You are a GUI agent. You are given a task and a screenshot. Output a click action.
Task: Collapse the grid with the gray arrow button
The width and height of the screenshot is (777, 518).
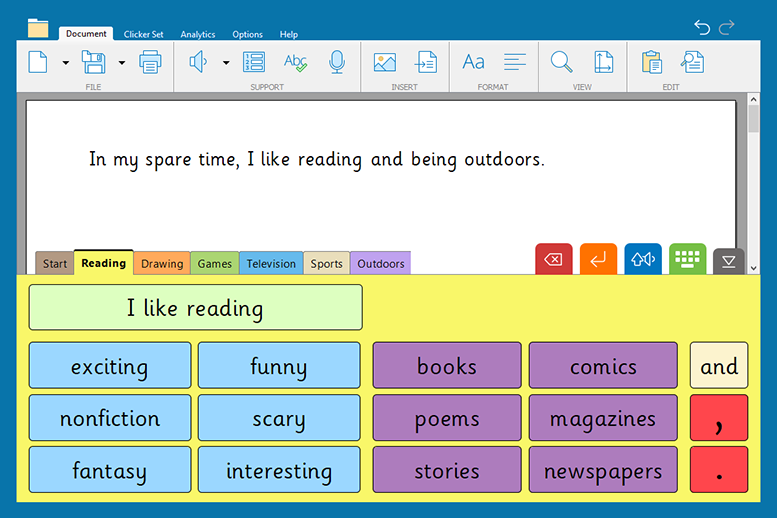728,262
